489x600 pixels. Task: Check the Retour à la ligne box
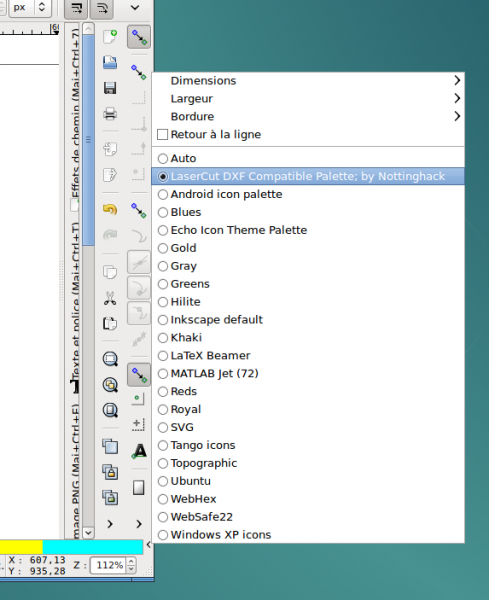(162, 134)
